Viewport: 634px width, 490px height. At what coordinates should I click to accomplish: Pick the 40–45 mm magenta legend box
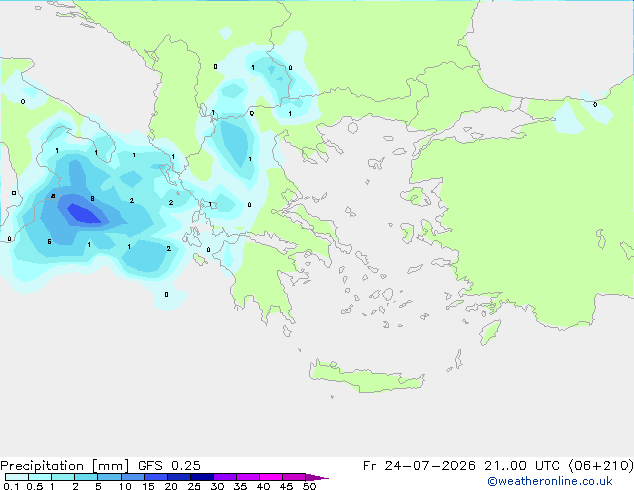tap(271, 477)
